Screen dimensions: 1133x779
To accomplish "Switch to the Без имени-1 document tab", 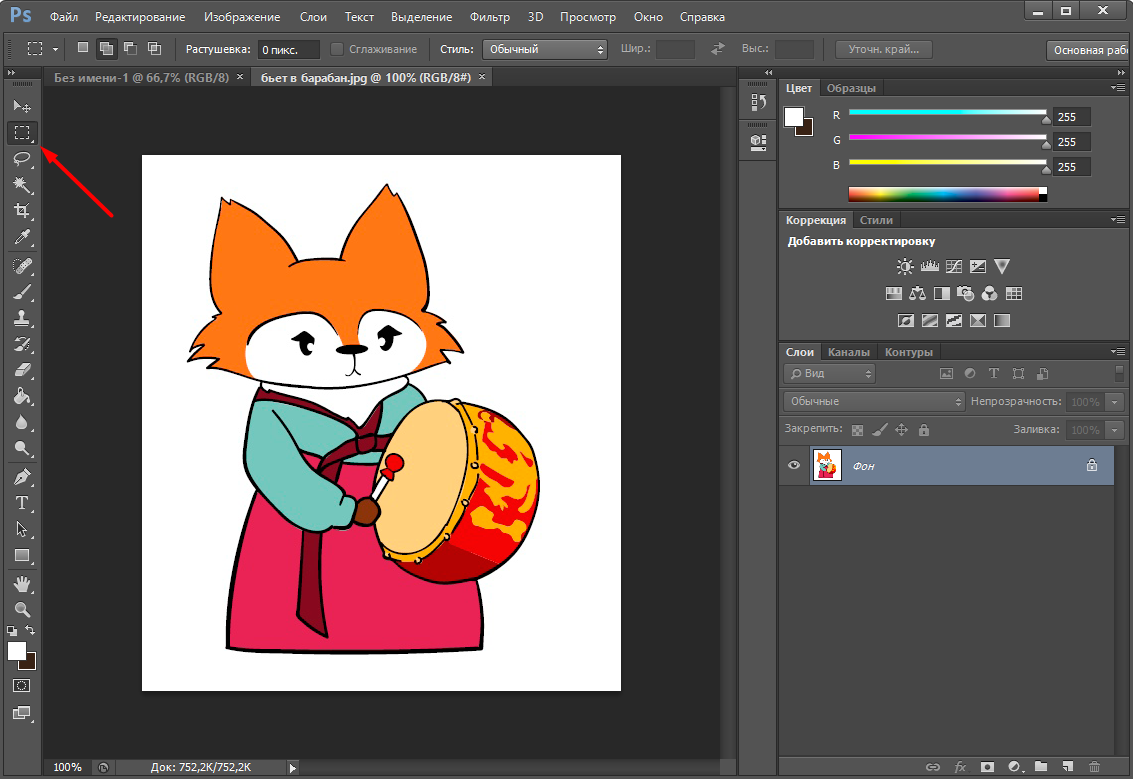I will pos(142,77).
